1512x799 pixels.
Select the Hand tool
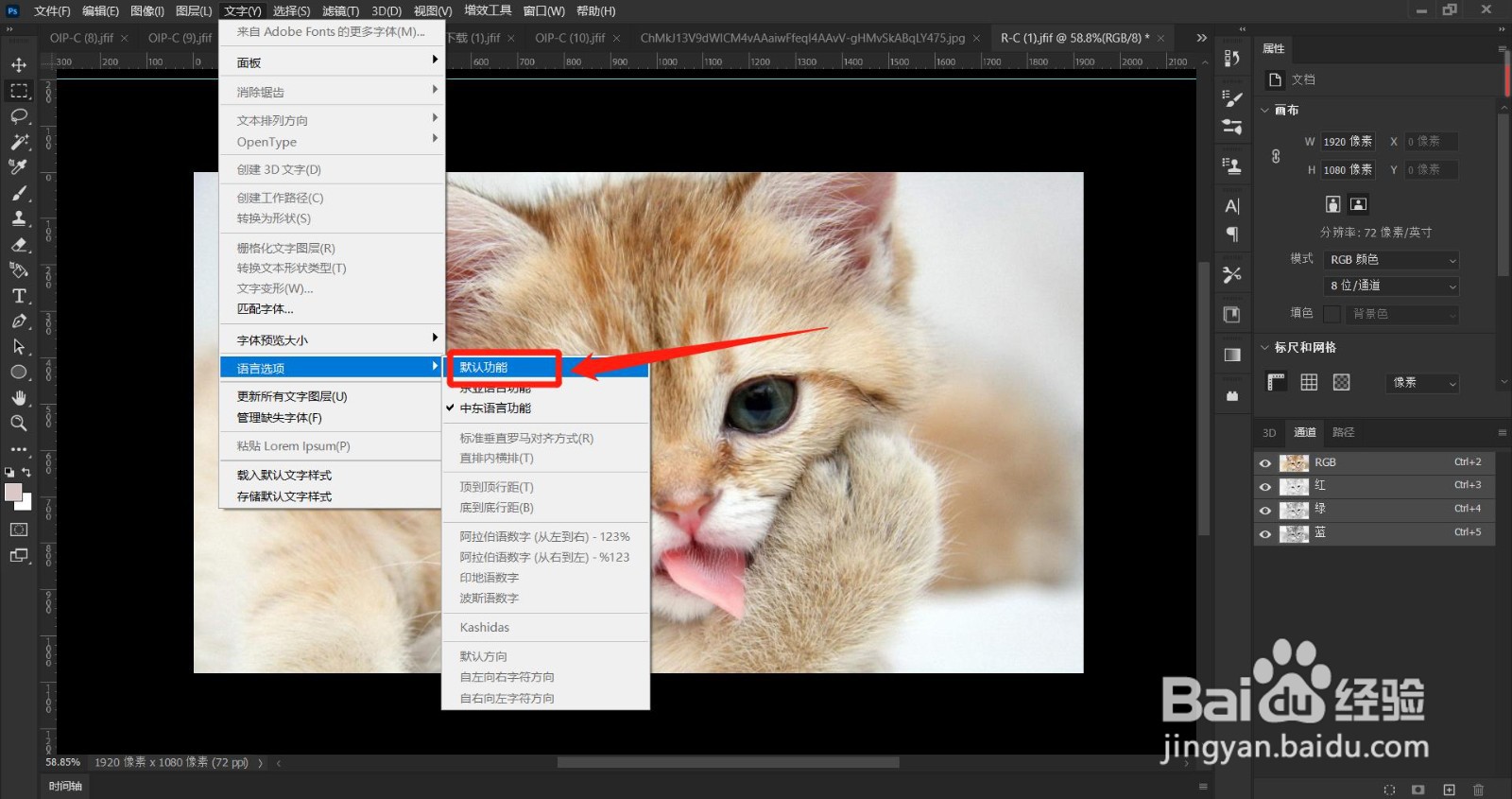click(x=19, y=398)
